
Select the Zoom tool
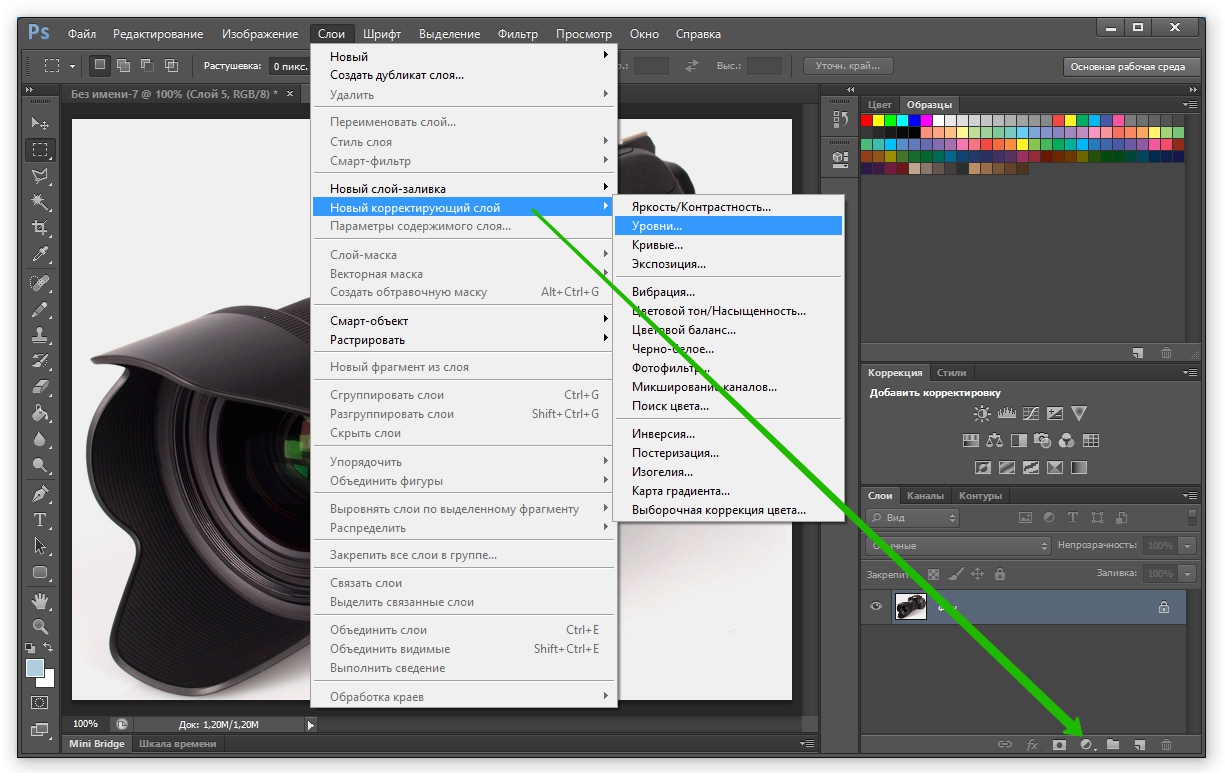click(40, 626)
